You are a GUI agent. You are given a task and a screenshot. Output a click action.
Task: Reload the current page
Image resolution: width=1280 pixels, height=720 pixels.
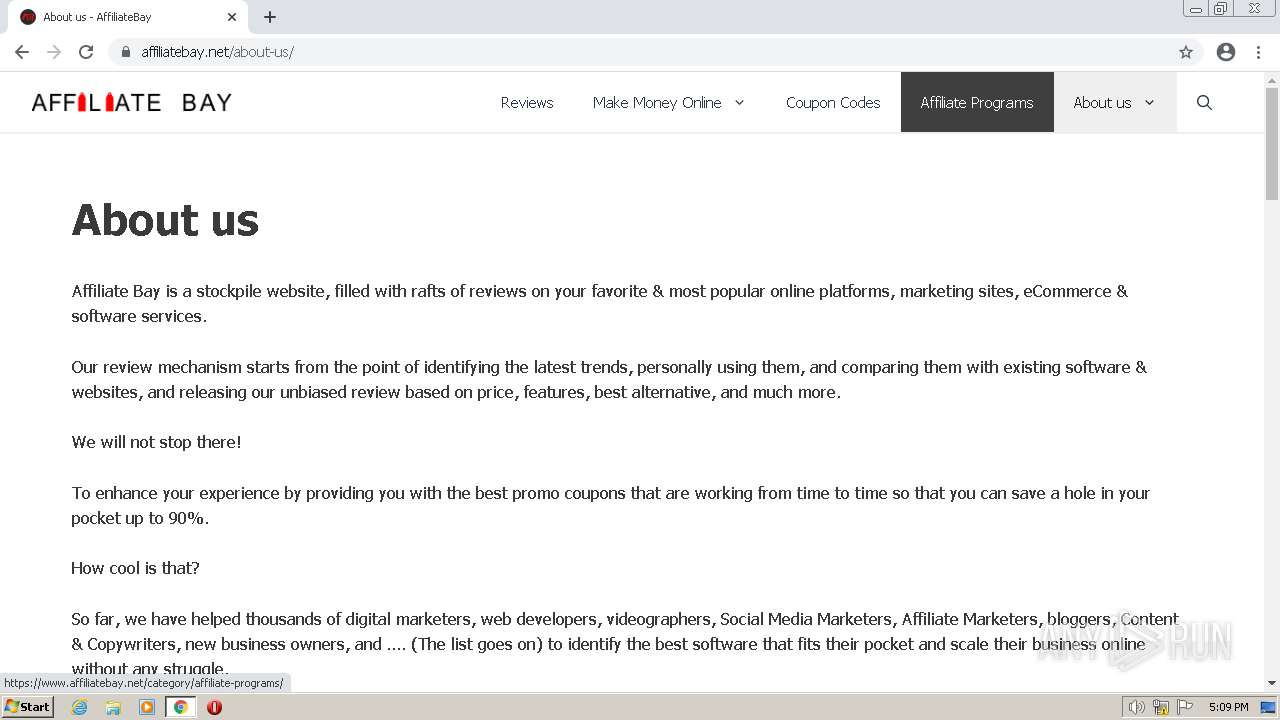86,52
